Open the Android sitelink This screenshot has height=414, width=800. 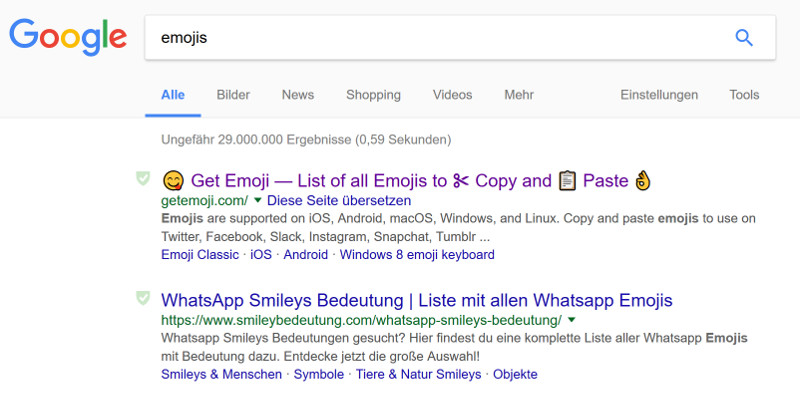(306, 254)
